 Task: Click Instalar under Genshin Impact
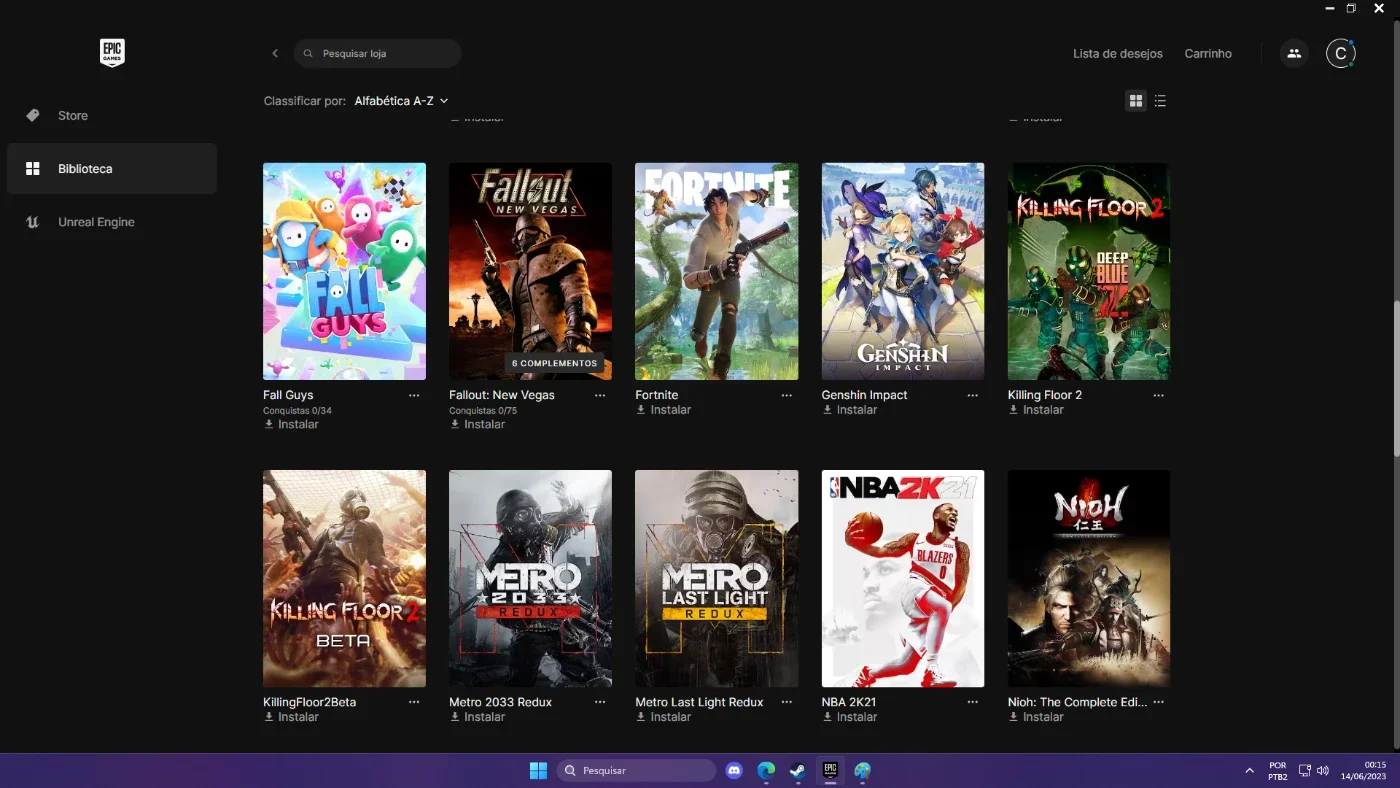850,410
